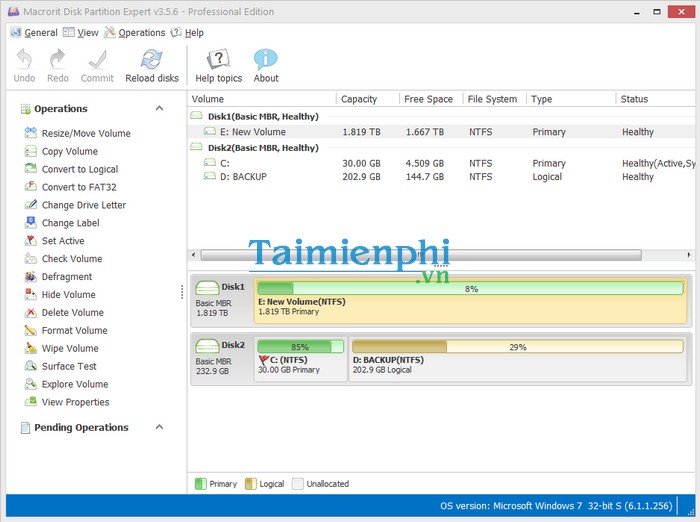Choose Change Drive Letter
Image resolution: width=700 pixels, height=522 pixels.
(83, 205)
